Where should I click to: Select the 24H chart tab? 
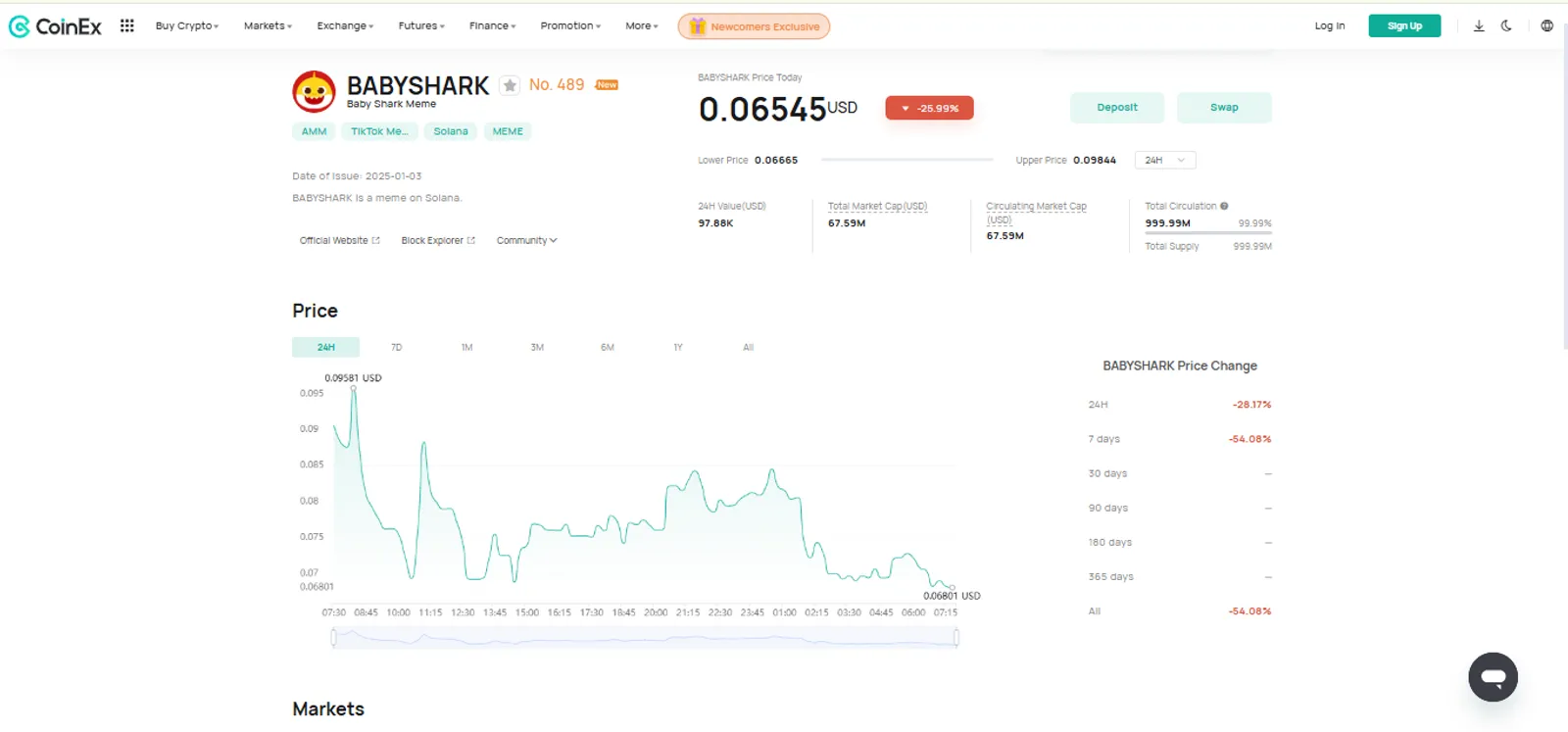pos(326,347)
